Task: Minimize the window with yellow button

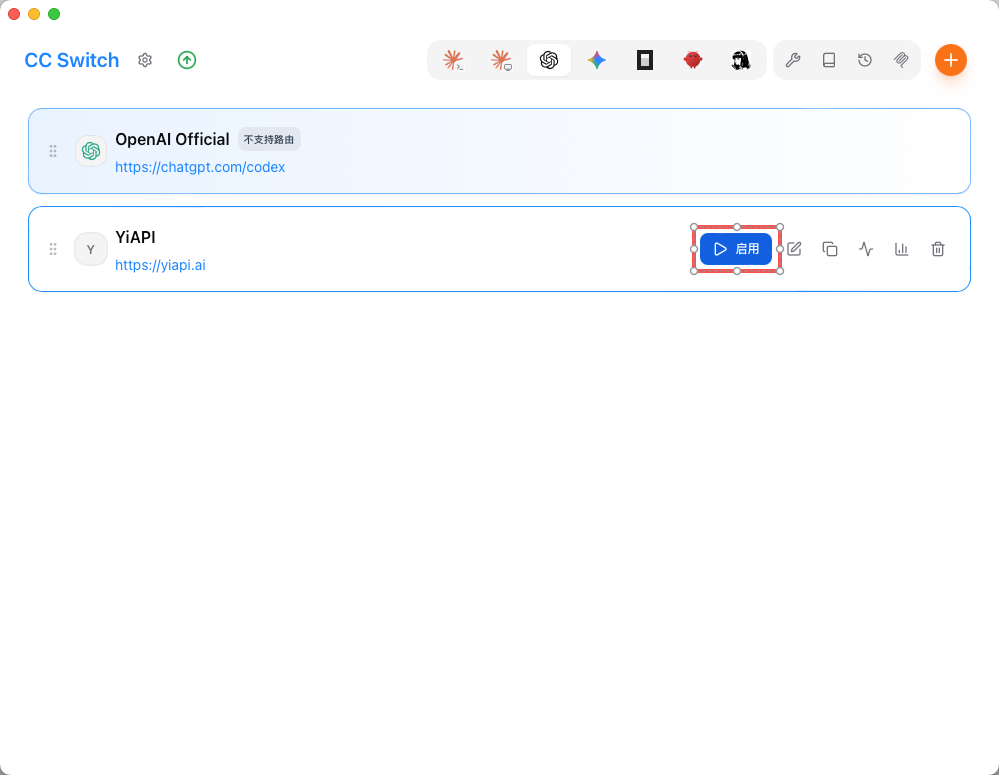Action: click(x=34, y=14)
